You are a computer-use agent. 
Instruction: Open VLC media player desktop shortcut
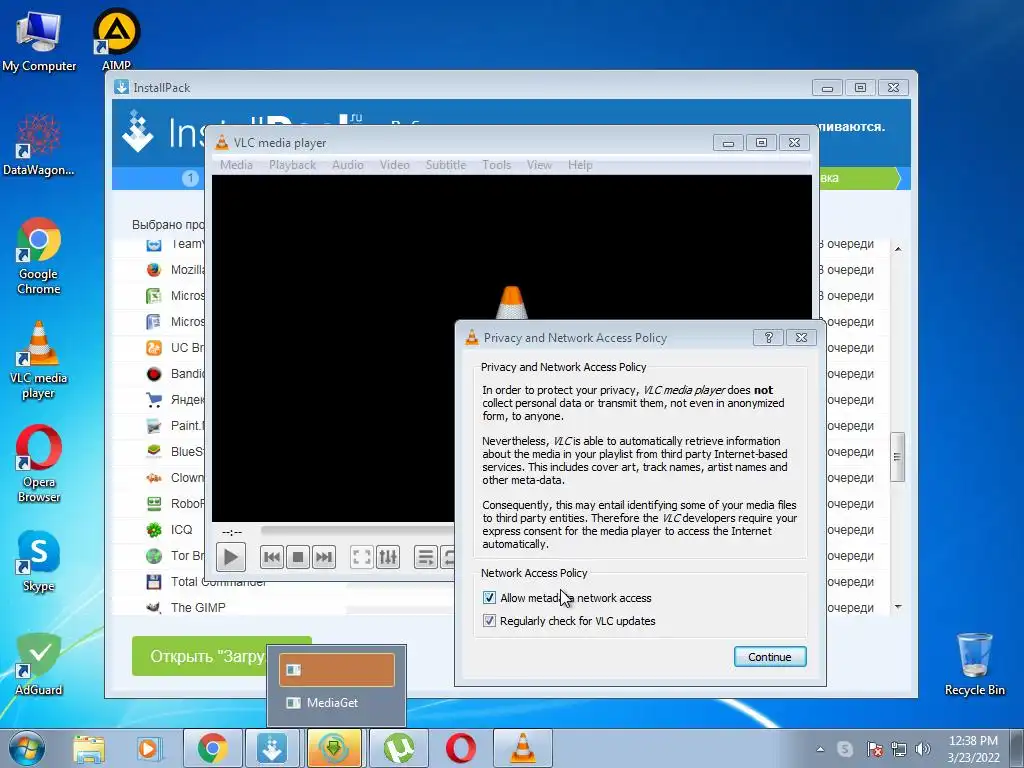point(39,360)
